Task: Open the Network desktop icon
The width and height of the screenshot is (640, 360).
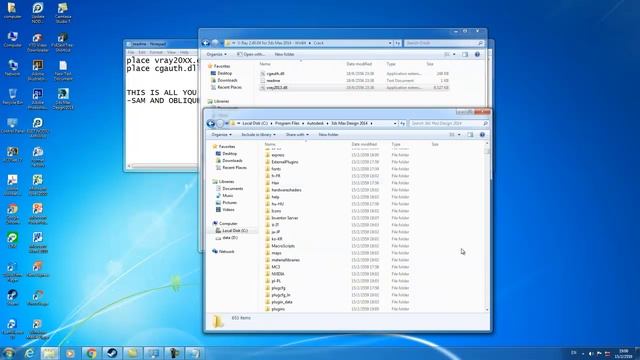Action: pos(13,68)
